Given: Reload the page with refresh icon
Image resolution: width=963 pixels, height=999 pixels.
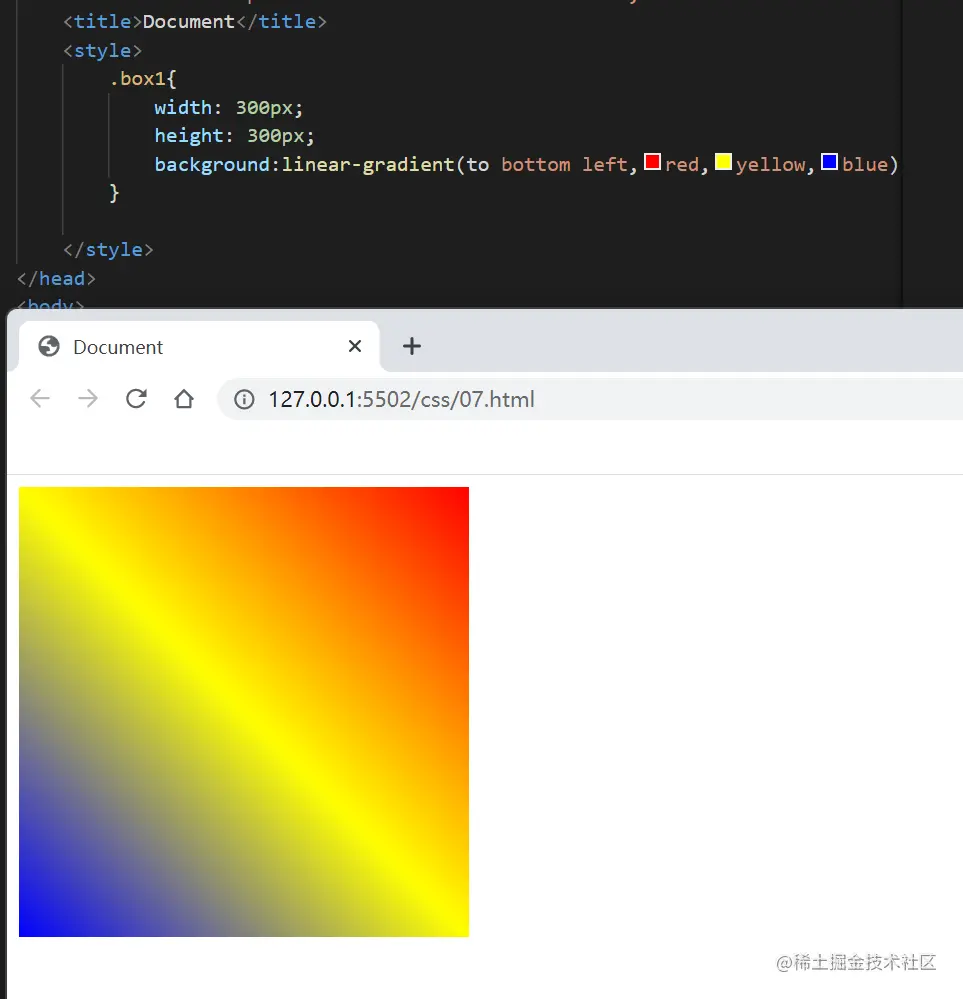Looking at the screenshot, I should click(136, 399).
